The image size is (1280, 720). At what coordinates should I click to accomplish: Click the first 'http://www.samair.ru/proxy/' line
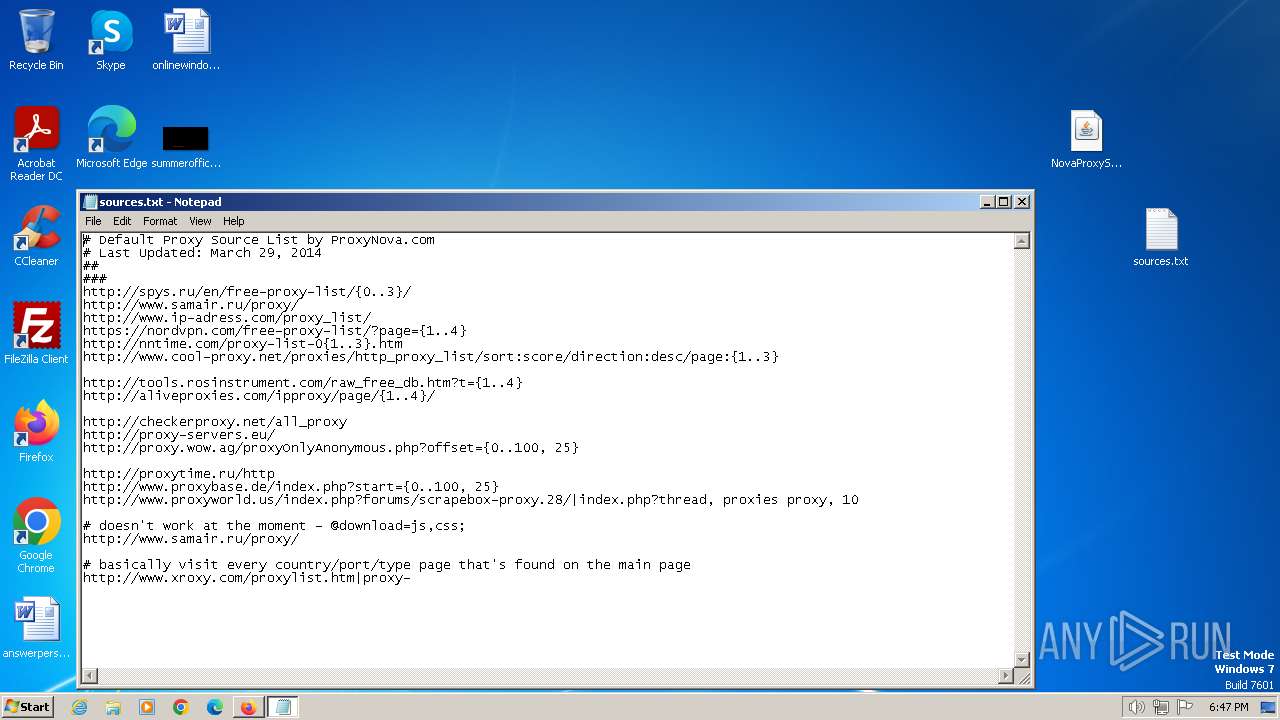tap(191, 305)
